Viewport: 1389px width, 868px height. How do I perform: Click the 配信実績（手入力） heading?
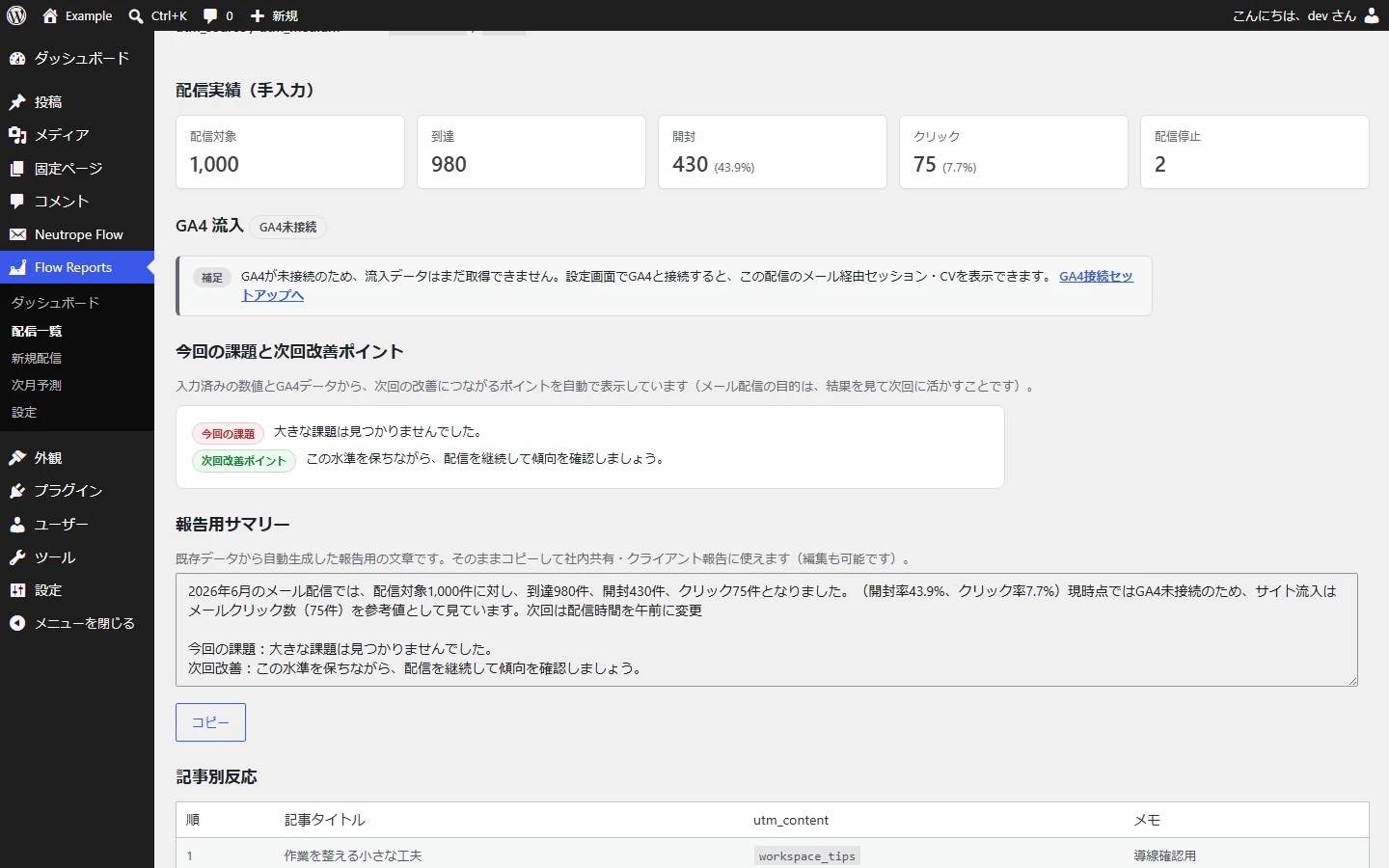249,91
